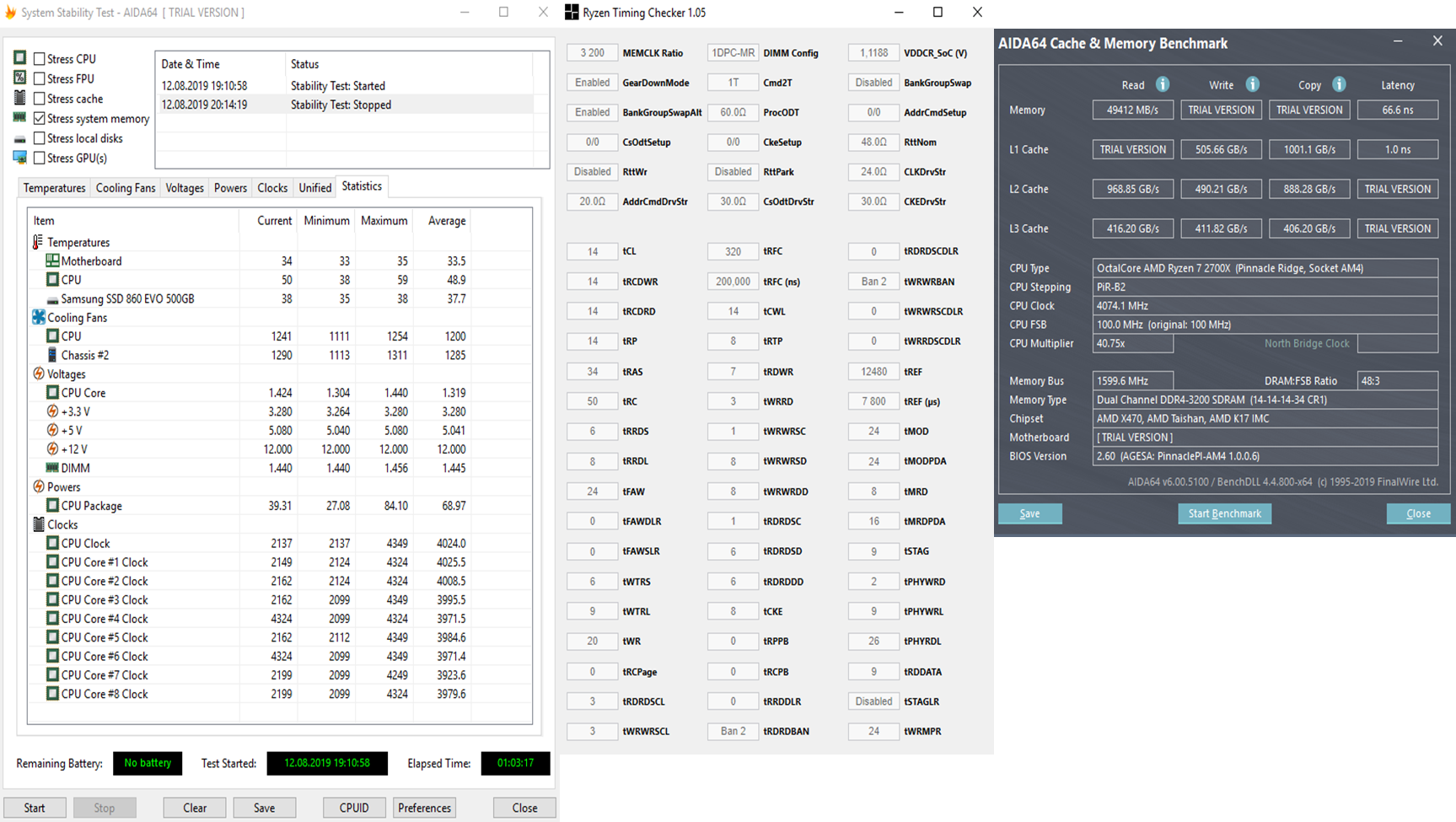The height and width of the screenshot is (822, 1456).
Task: Click the CPU Type field in benchmark
Action: [1265, 268]
